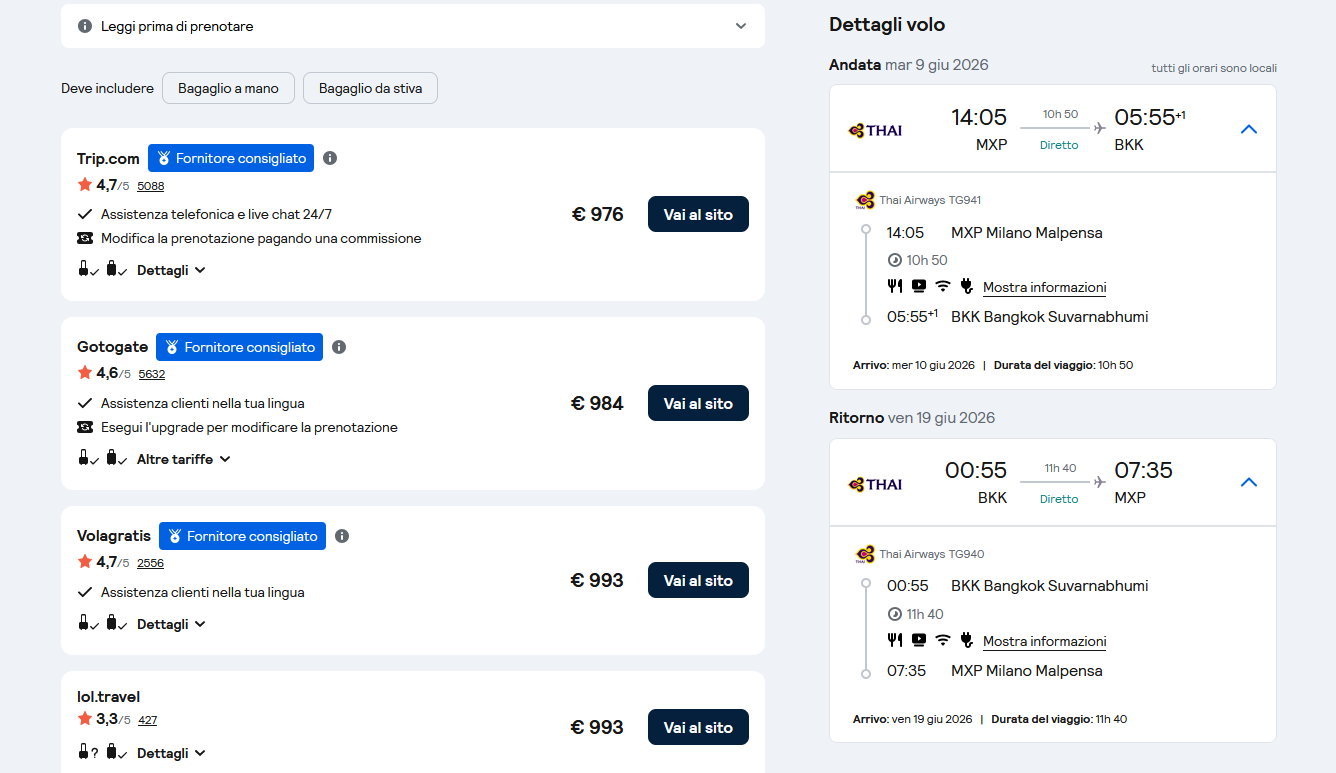Expand Gotogate 'Altre tariffe' dropdown

[184, 459]
